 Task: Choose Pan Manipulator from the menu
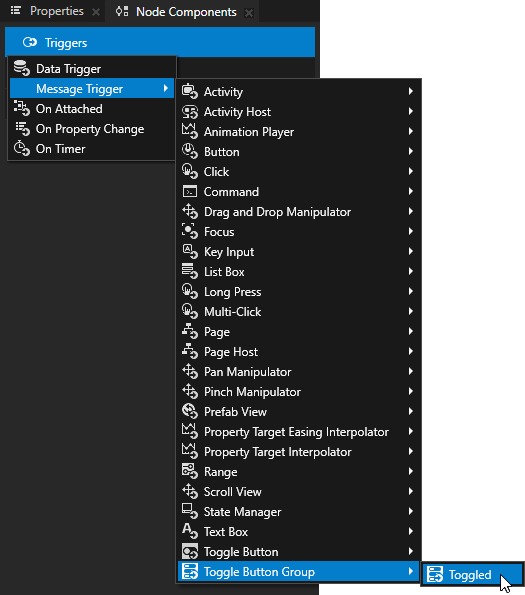[299, 371]
